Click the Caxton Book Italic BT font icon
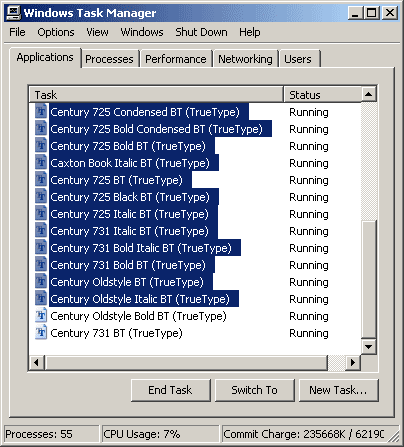This screenshot has width=404, height=447. pyautogui.click(x=41, y=162)
